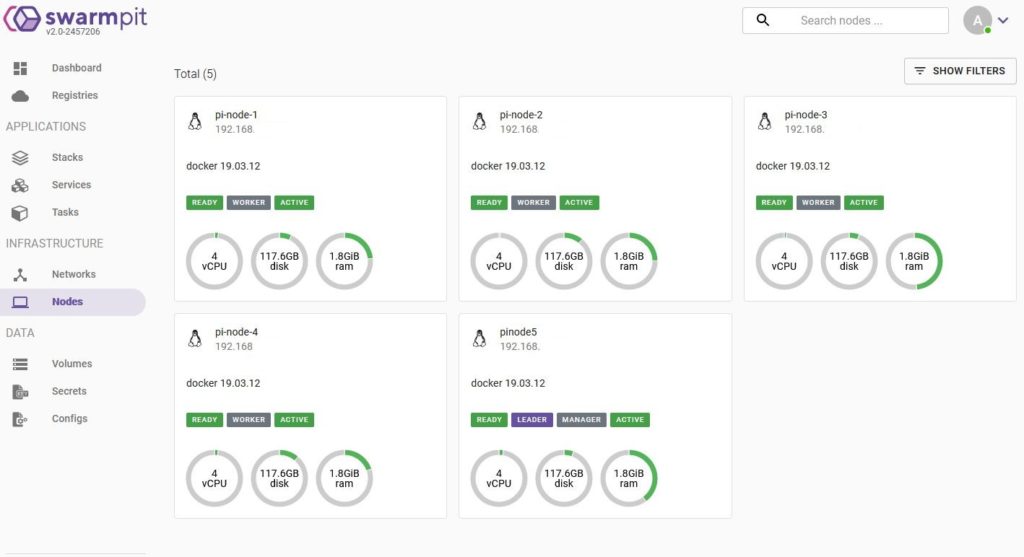
Task: Click the Dashboard grid icon in sidebar
Action: pyautogui.click(x=20, y=68)
